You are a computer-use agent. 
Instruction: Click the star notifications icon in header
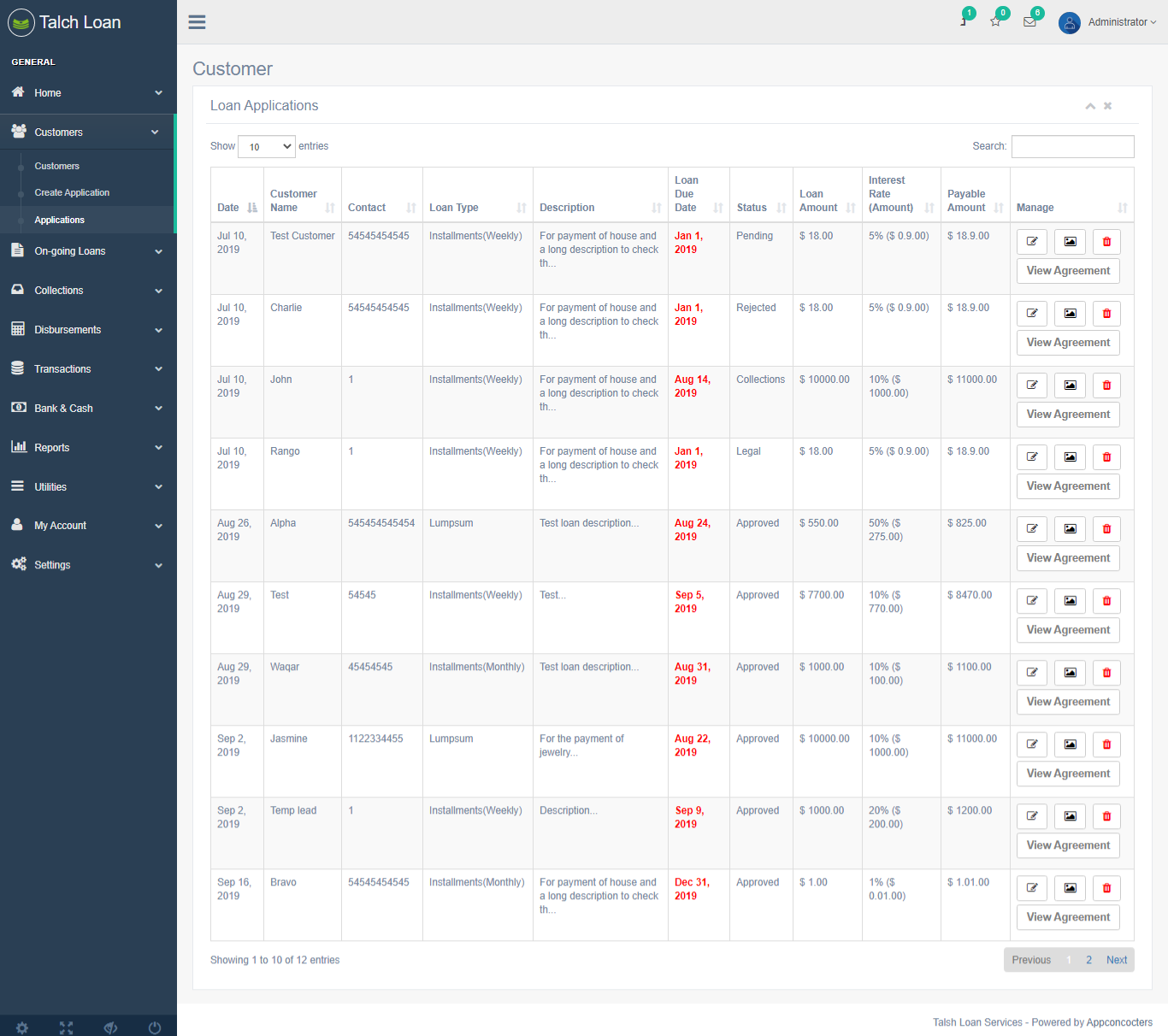point(995,22)
